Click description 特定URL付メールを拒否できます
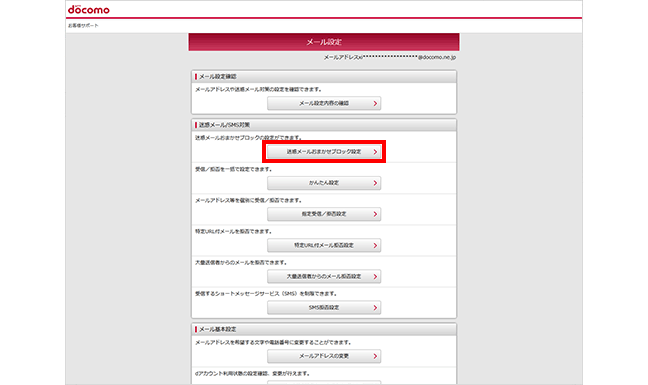 click(233, 231)
